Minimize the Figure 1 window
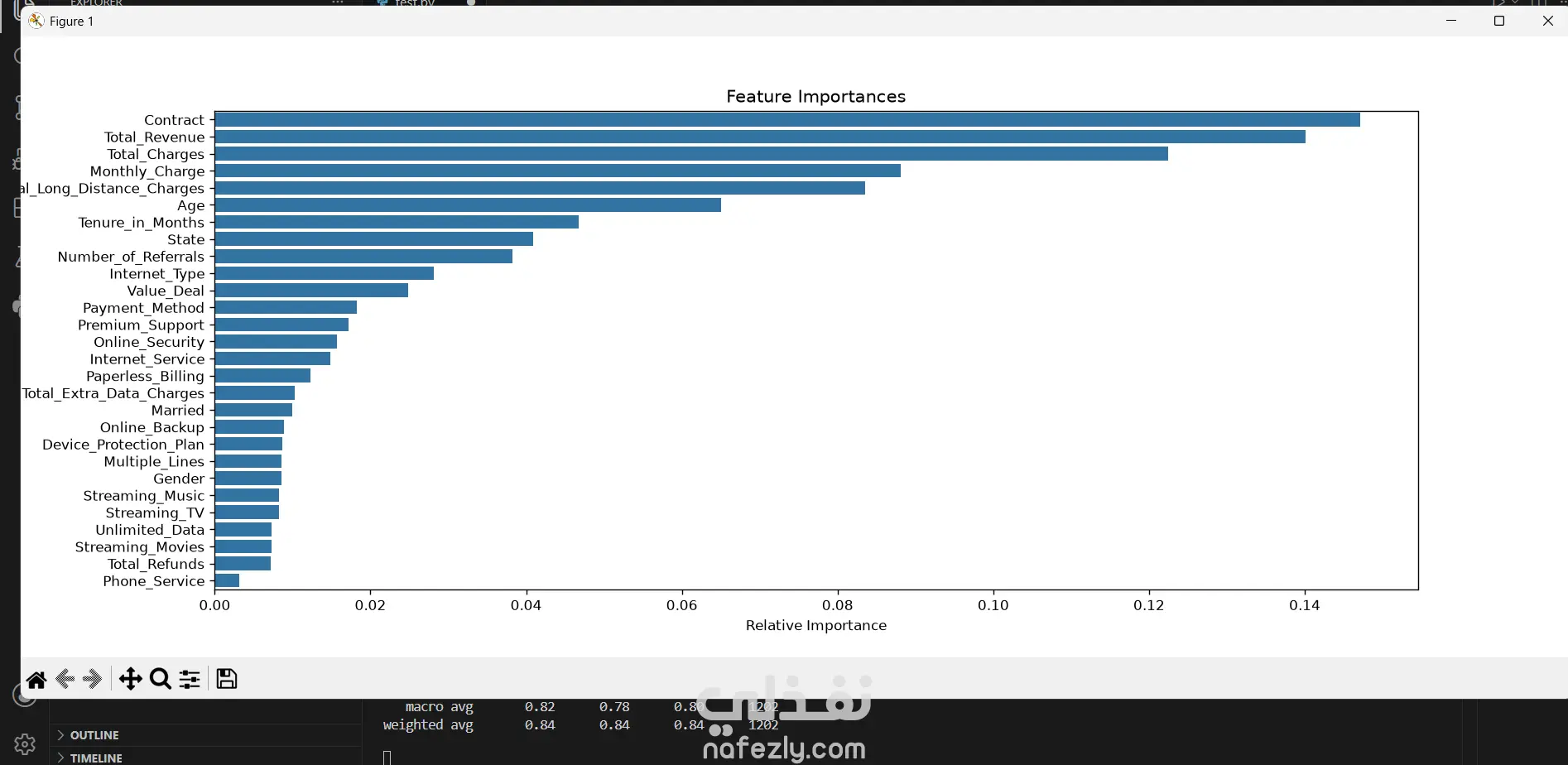This screenshot has height=765, width=1568. coord(1451,21)
